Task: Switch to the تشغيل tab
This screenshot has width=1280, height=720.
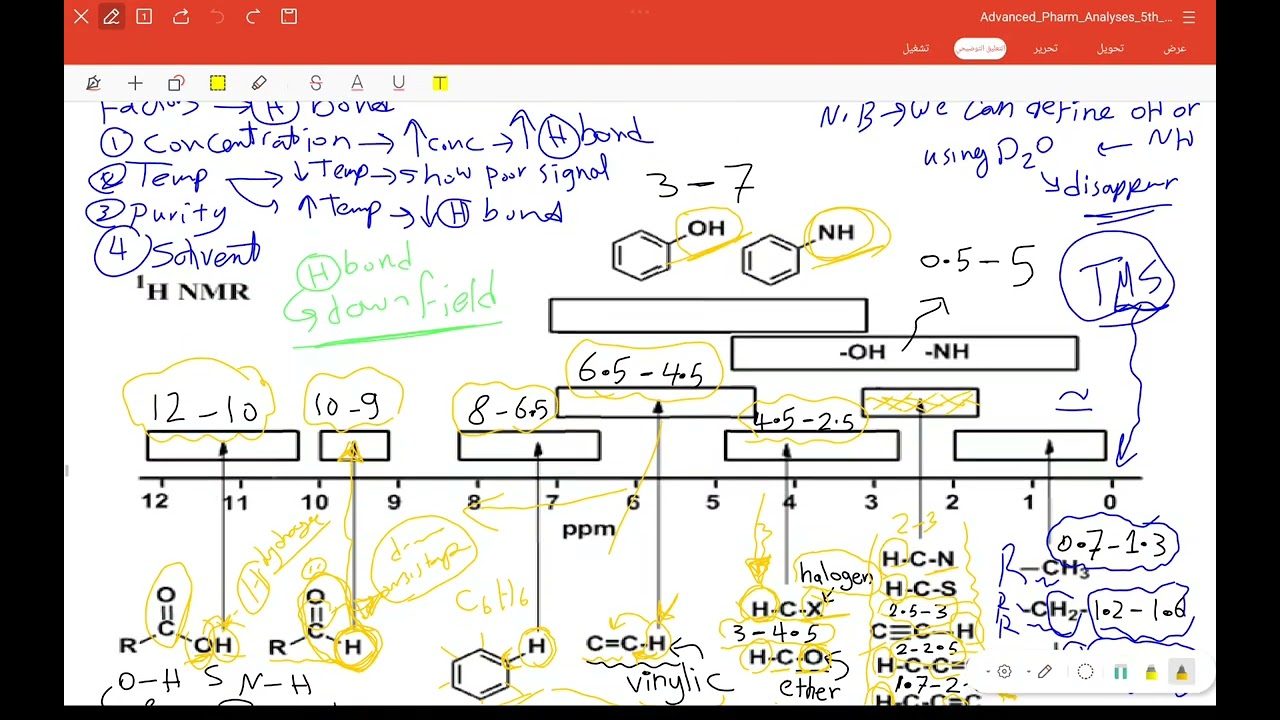Action: click(x=916, y=48)
